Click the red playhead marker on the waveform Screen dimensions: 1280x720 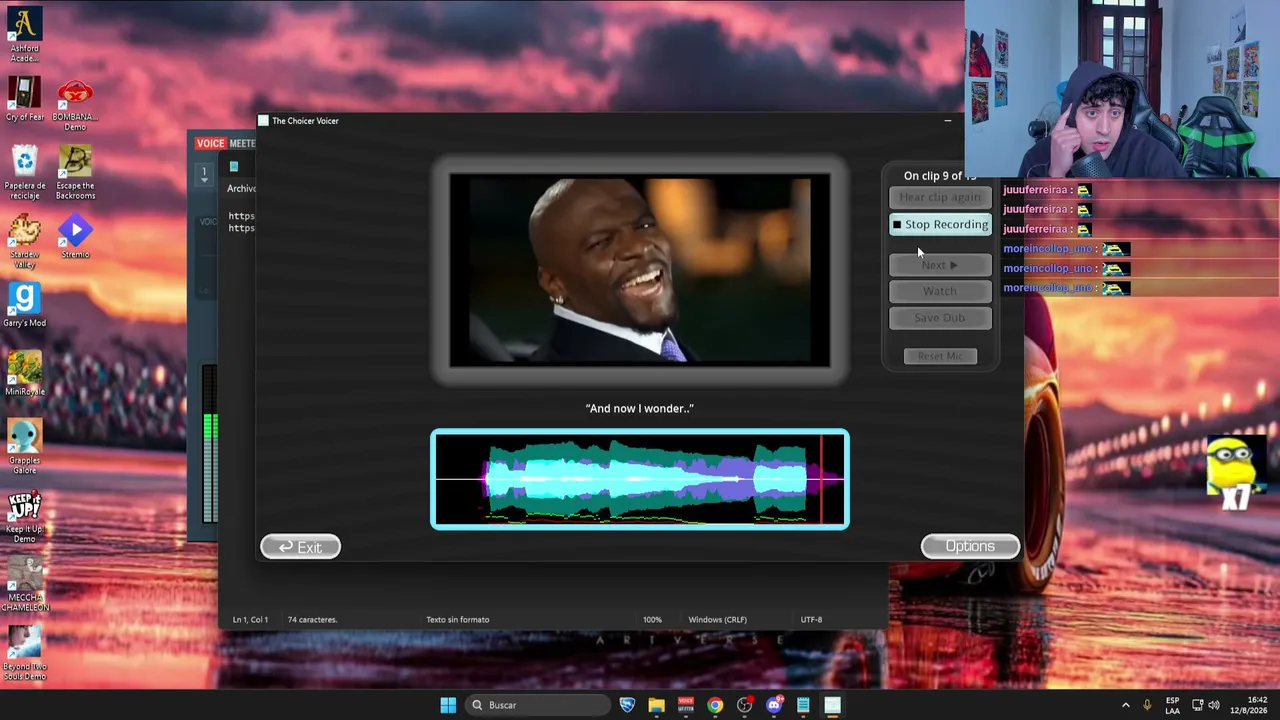[821, 479]
